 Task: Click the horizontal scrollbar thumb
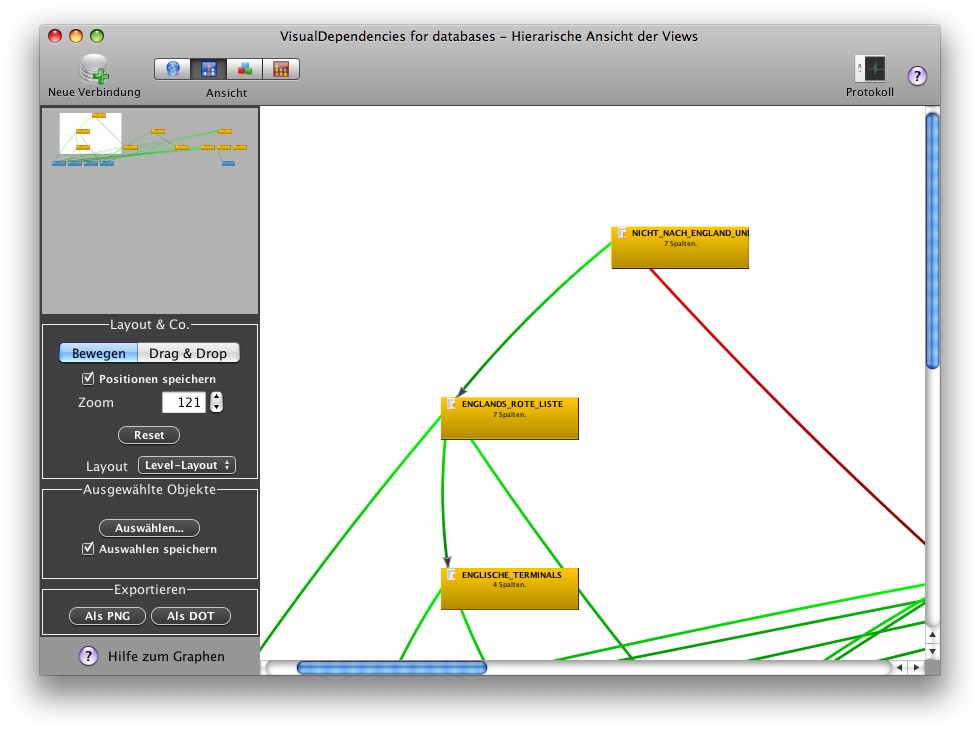click(392, 668)
